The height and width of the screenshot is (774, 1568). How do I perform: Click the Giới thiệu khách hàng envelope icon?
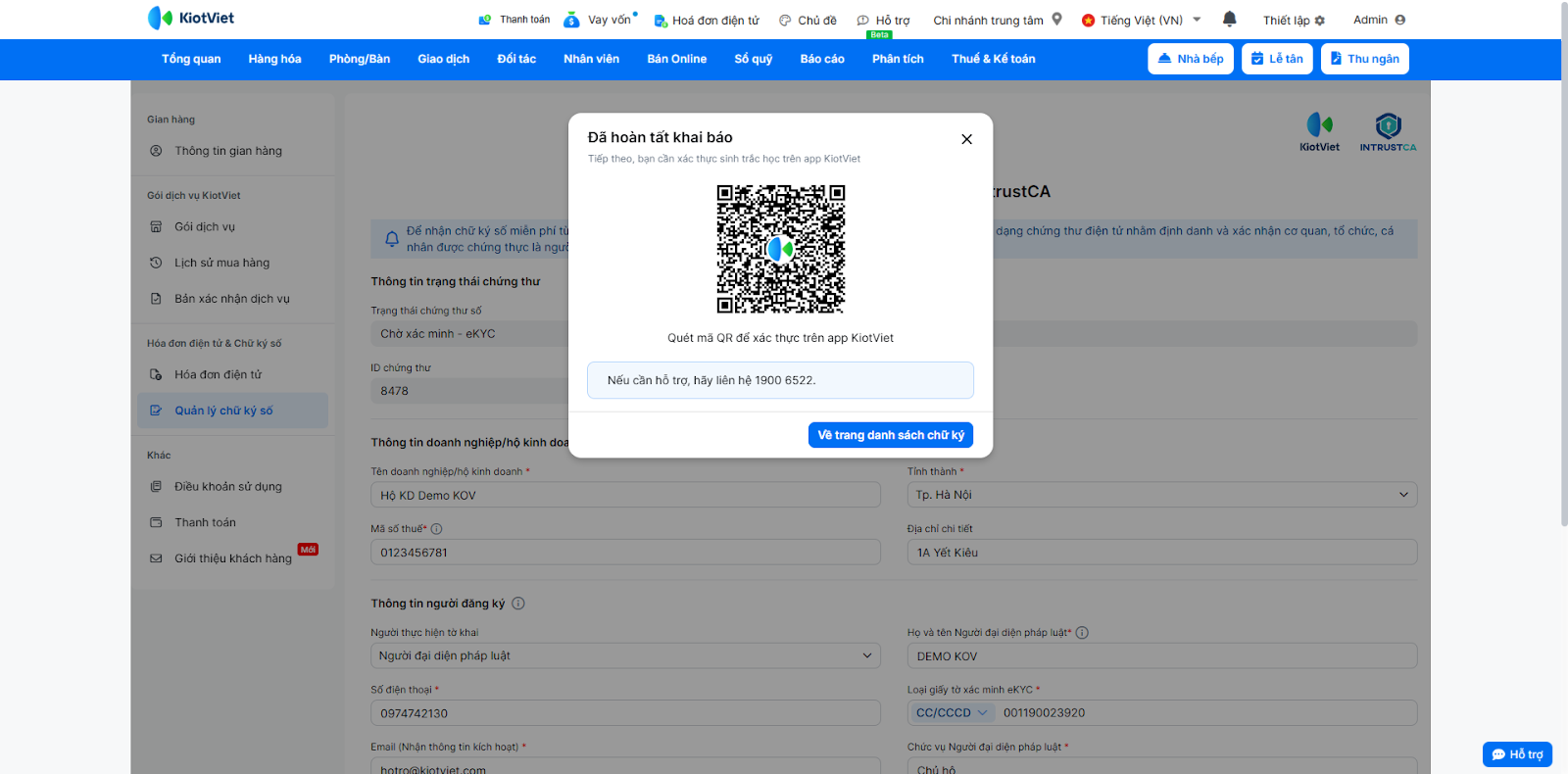pos(156,558)
